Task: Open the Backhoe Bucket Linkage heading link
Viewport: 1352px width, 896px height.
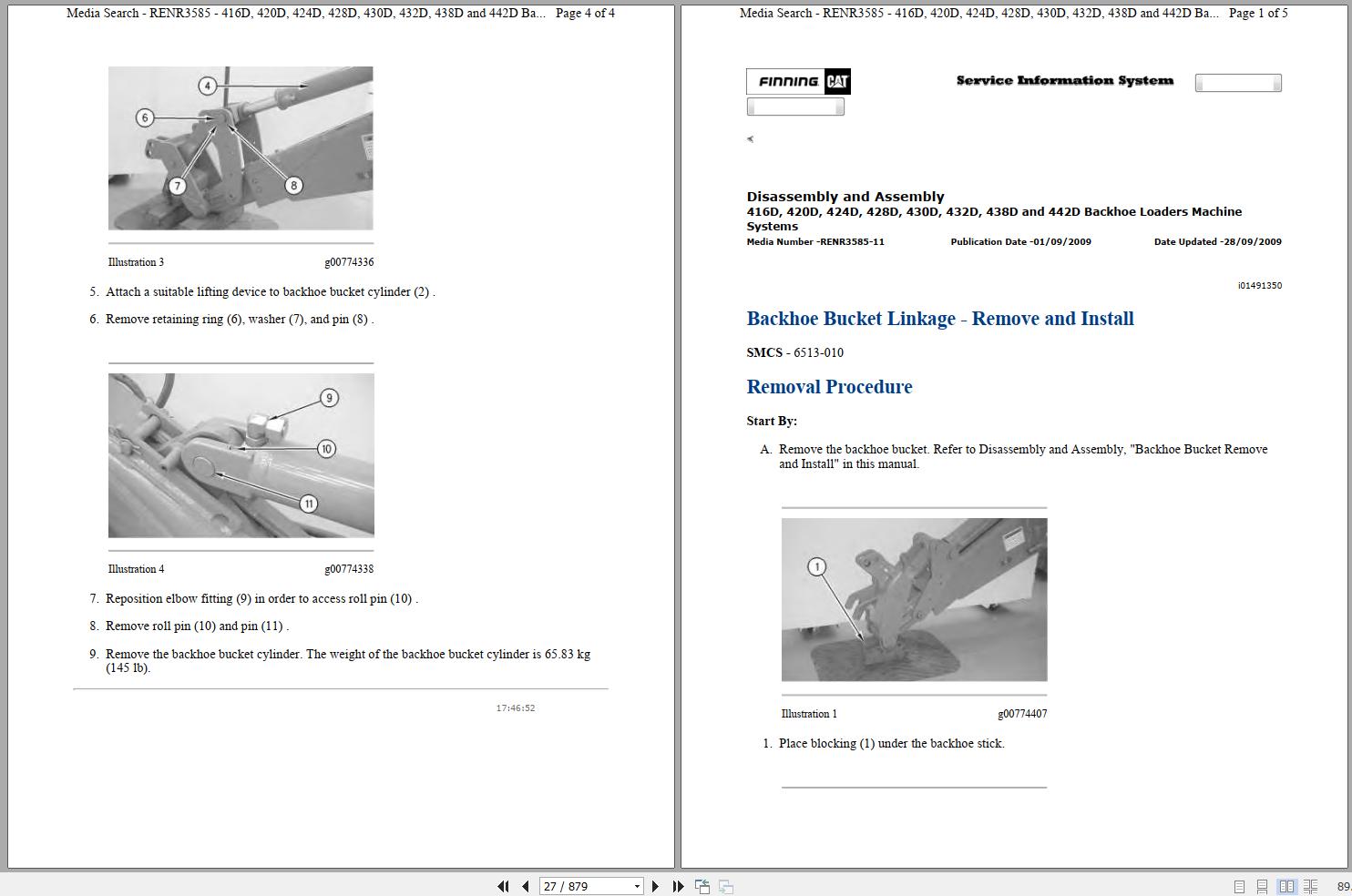Action: click(x=940, y=319)
